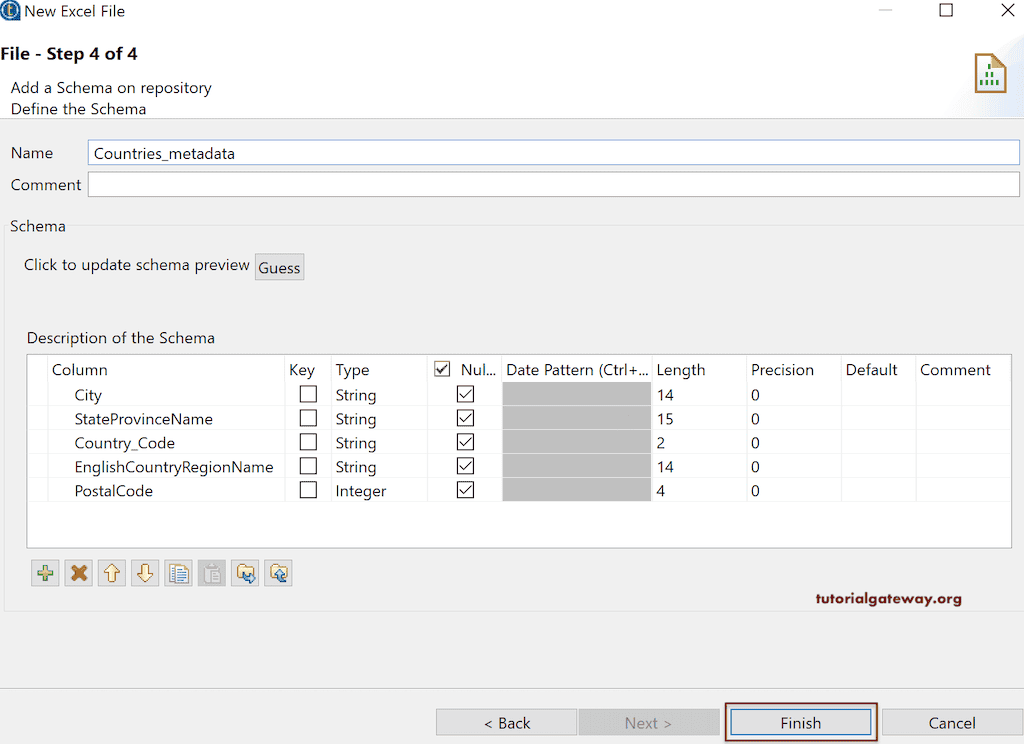The height and width of the screenshot is (744, 1024).
Task: Select the Nullable column header checkbox
Action: (441, 369)
